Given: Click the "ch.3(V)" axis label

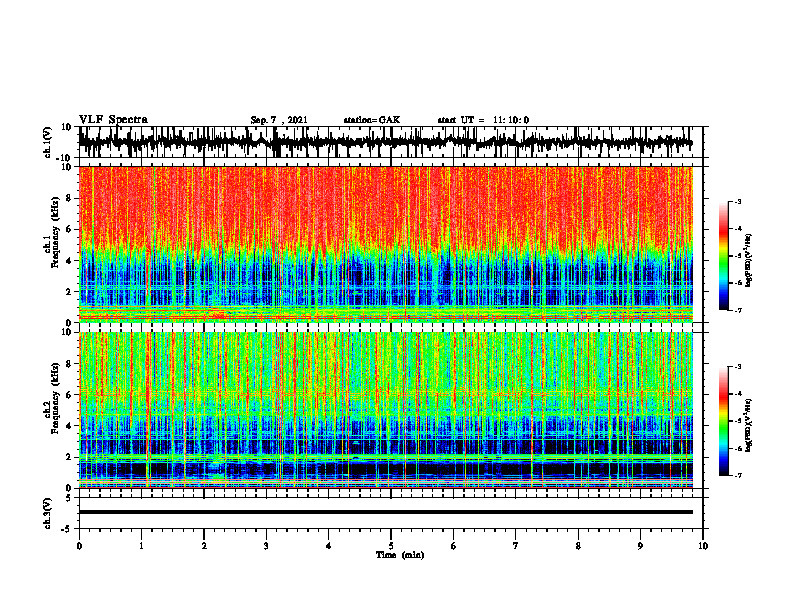Looking at the screenshot, I should pos(47,513).
